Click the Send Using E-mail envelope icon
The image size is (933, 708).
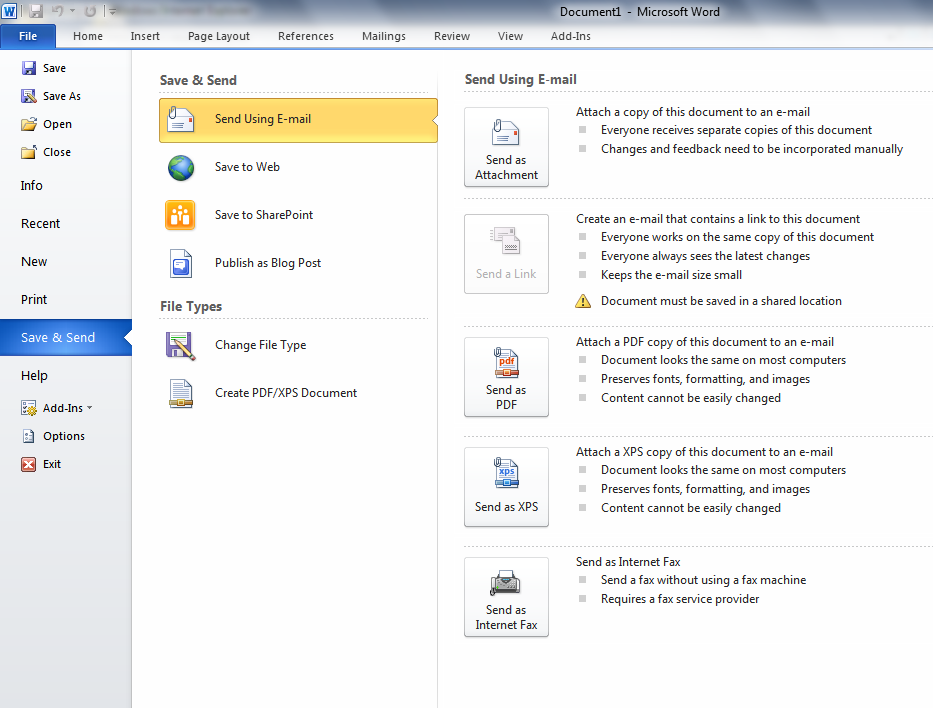(x=180, y=119)
